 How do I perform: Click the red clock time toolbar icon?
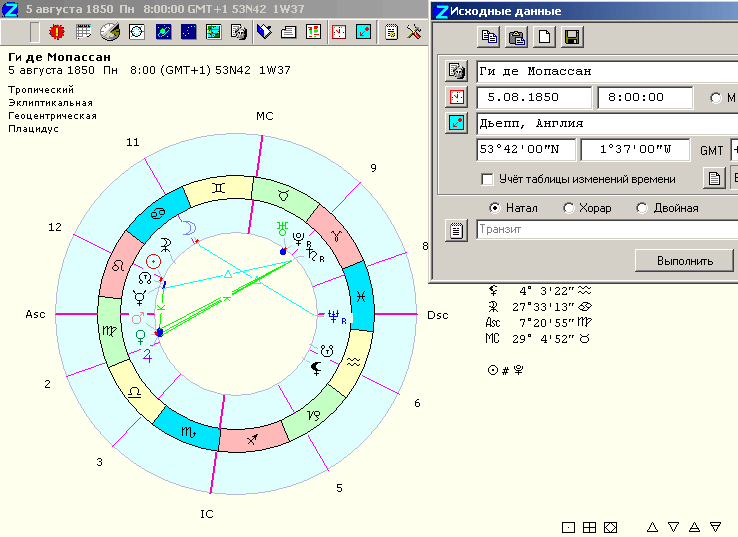[338, 32]
